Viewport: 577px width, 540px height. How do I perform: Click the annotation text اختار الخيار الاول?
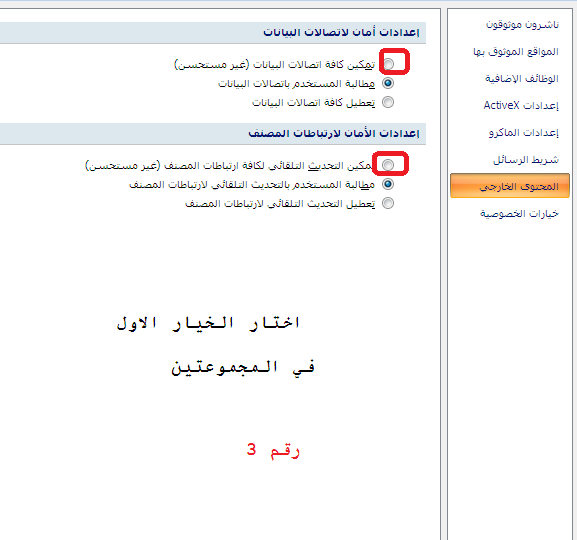pos(208,323)
